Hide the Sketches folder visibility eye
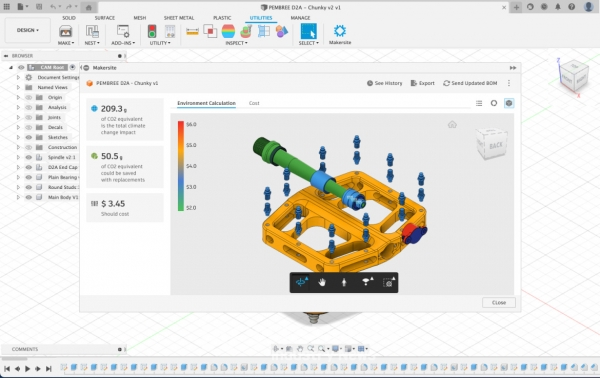Image resolution: width=600 pixels, height=378 pixels. click(x=29, y=137)
